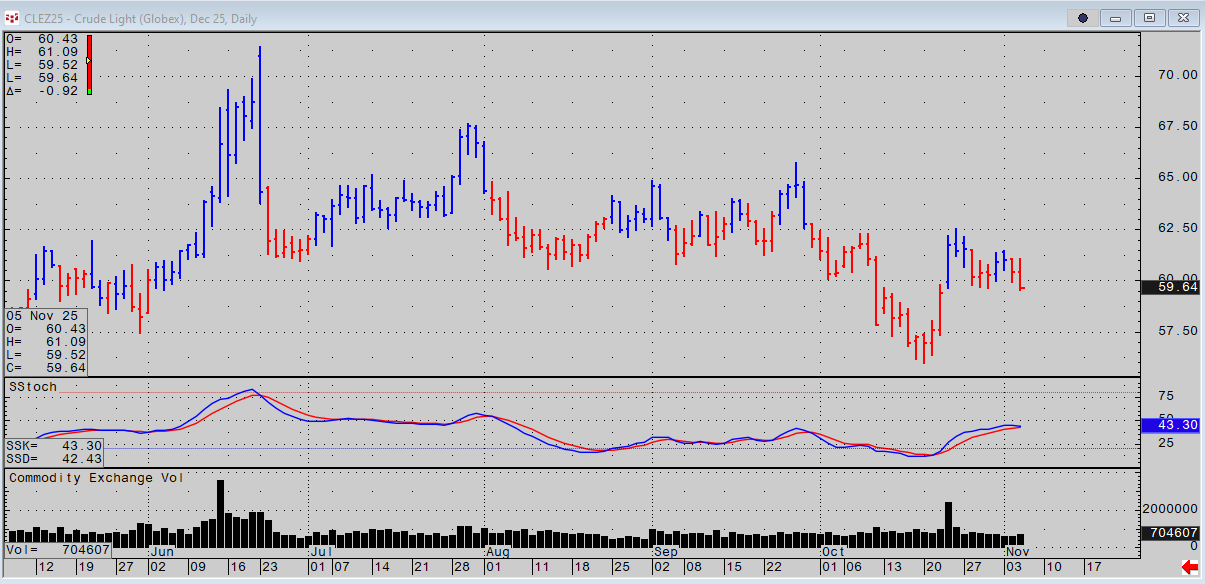Click the 70.00 price scale label
The image size is (1205, 584).
pyautogui.click(x=1178, y=75)
